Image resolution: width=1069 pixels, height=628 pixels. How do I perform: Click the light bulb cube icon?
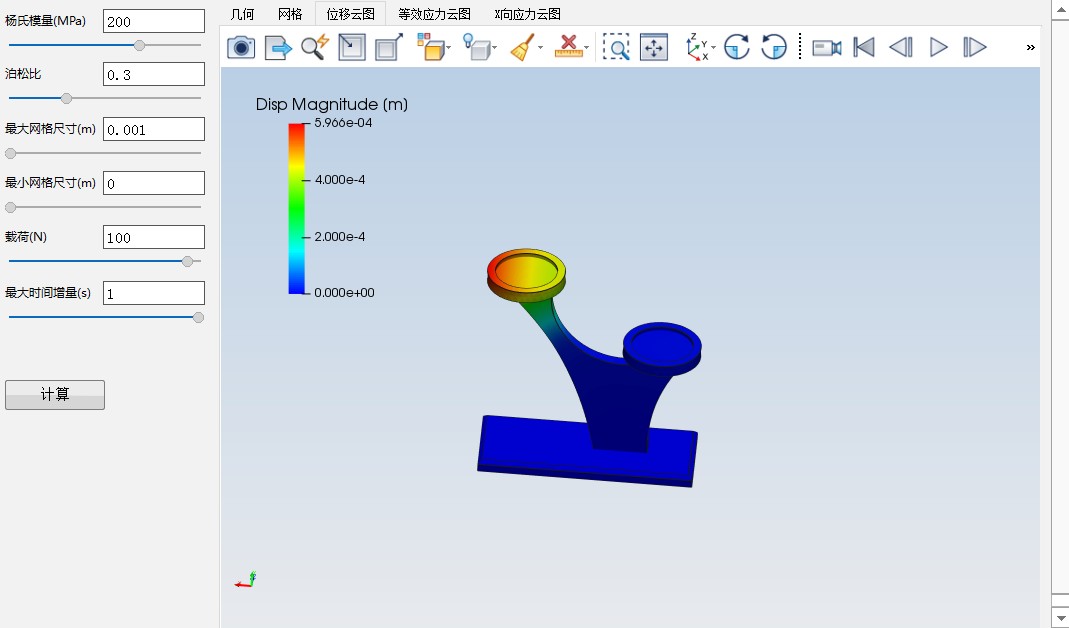[477, 47]
